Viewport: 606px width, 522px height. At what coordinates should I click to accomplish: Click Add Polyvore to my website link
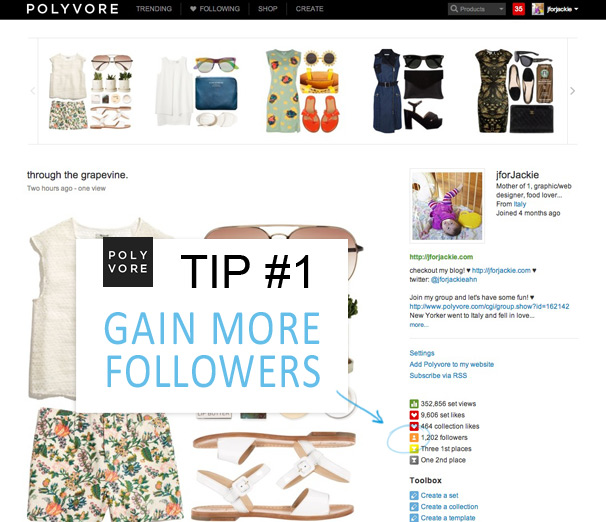(451, 364)
